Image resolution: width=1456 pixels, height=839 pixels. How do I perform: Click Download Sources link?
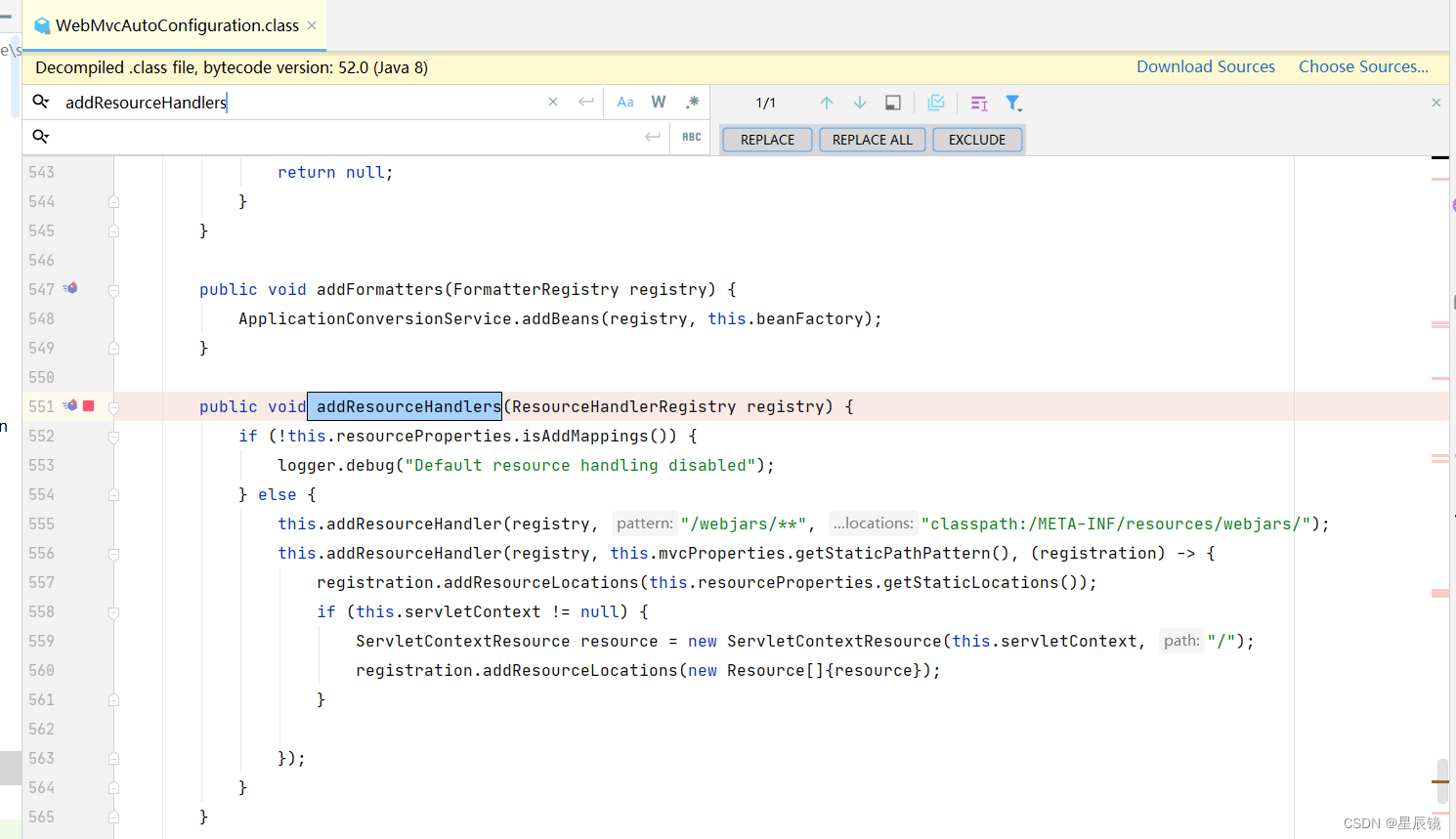1206,66
